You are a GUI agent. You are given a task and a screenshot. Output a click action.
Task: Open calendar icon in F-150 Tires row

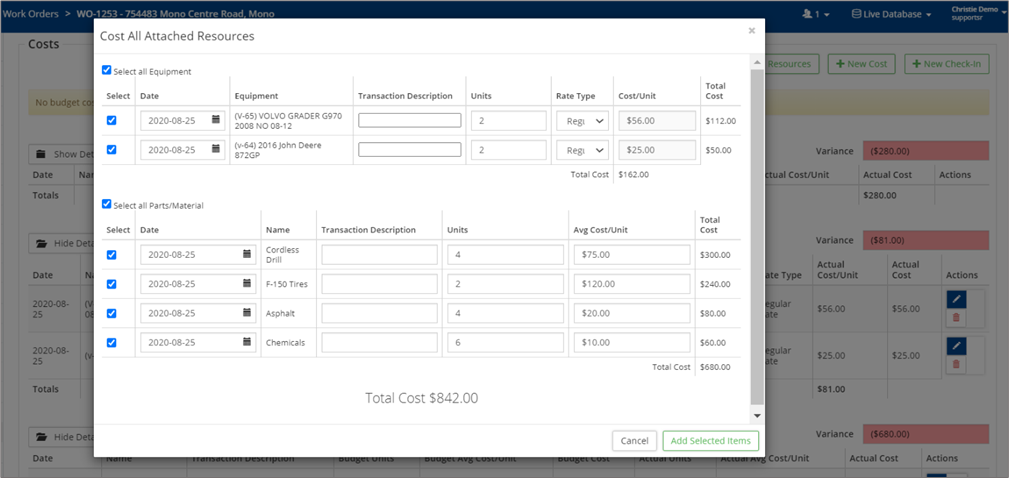pyautogui.click(x=247, y=284)
